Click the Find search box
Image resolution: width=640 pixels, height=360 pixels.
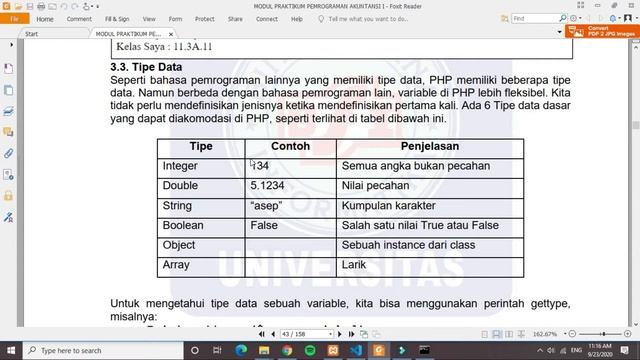[x=536, y=18]
